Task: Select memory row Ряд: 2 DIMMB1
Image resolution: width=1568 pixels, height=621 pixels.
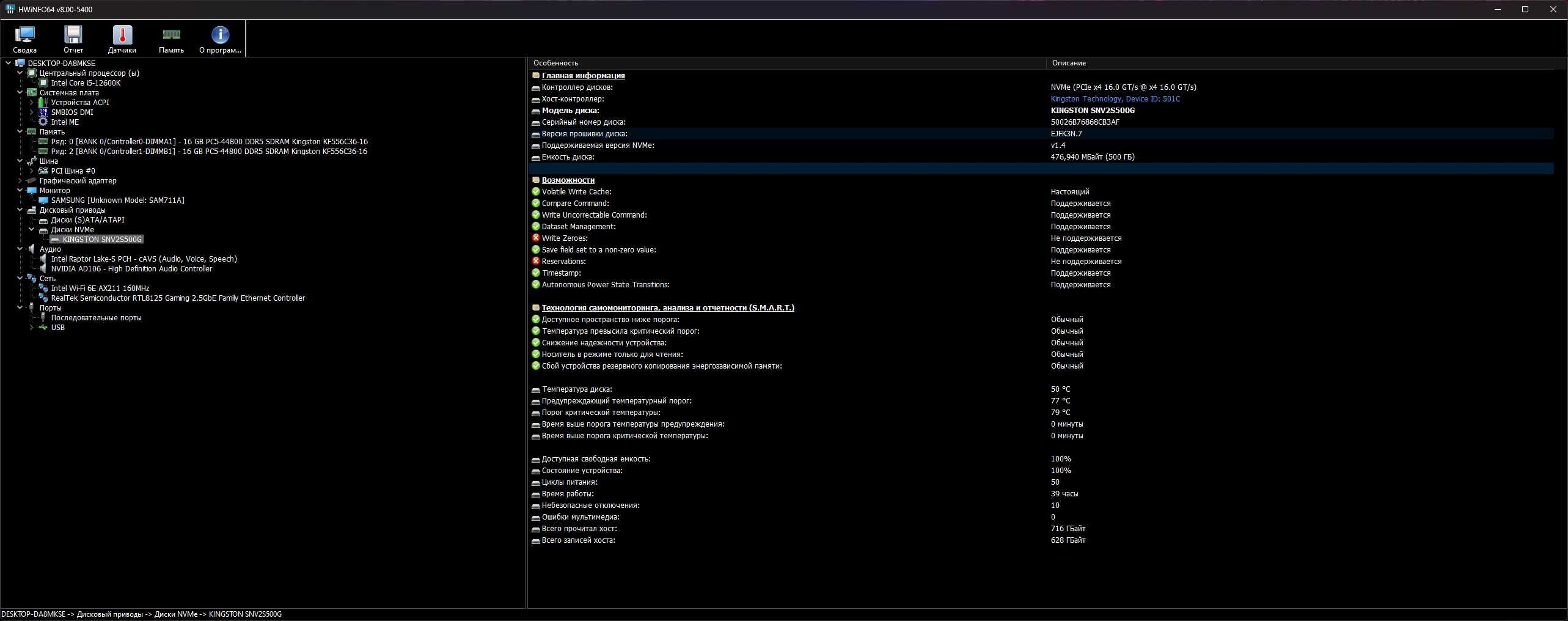Action: (x=209, y=151)
